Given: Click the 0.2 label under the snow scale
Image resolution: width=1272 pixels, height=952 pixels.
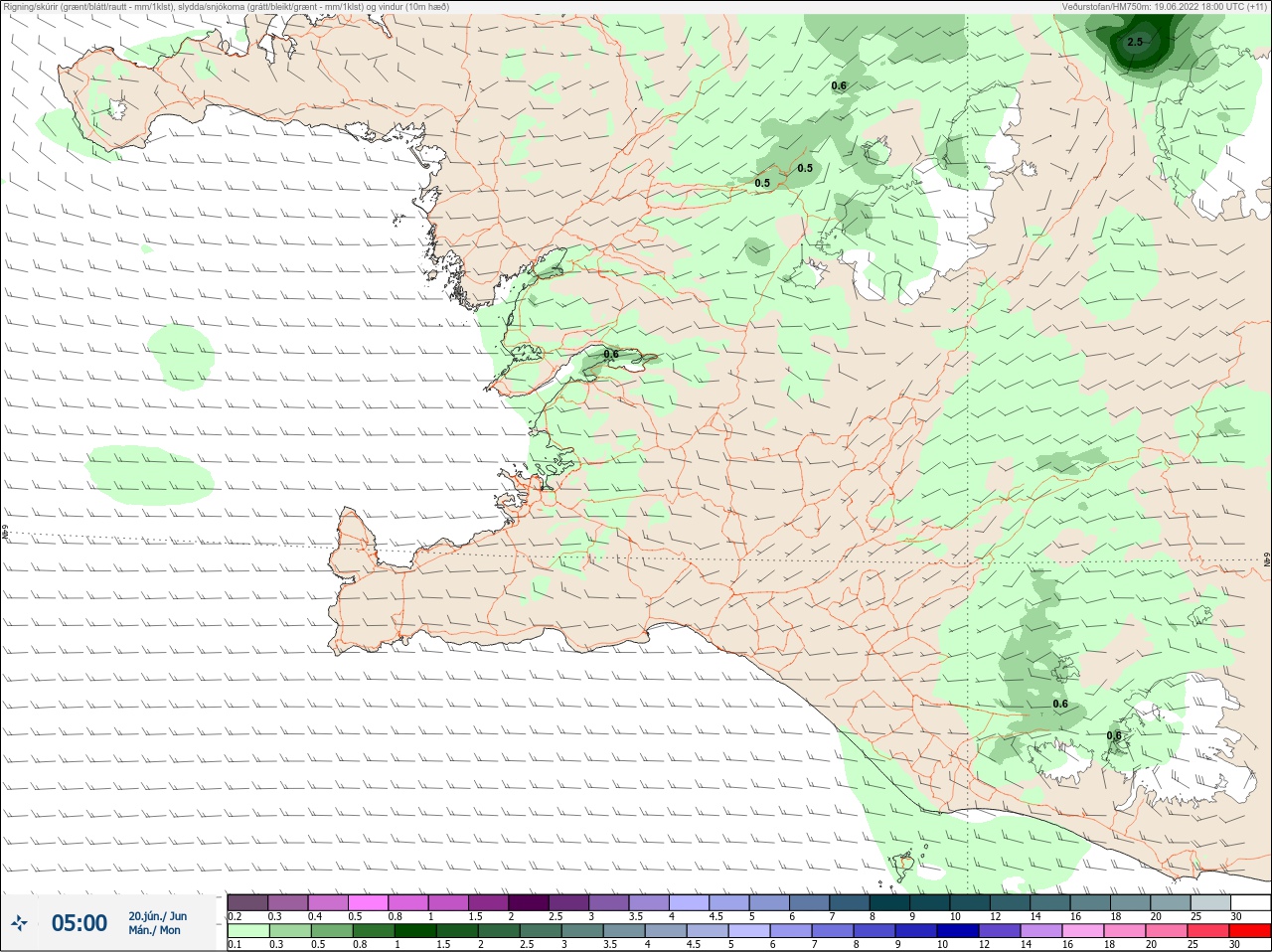Looking at the screenshot, I should 235,916.
